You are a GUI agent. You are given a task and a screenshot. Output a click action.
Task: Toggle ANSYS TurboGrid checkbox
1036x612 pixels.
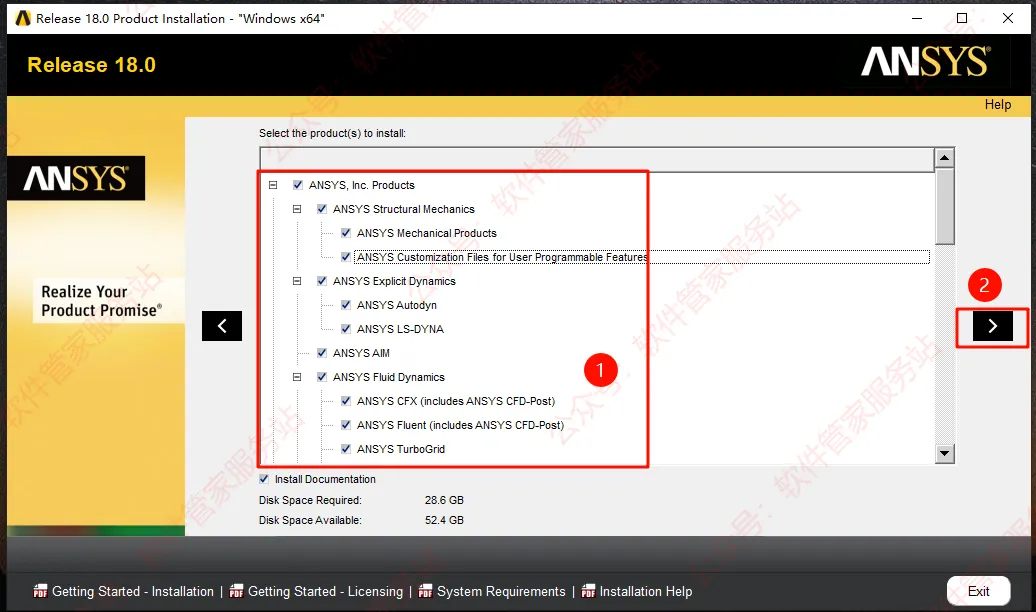(346, 449)
